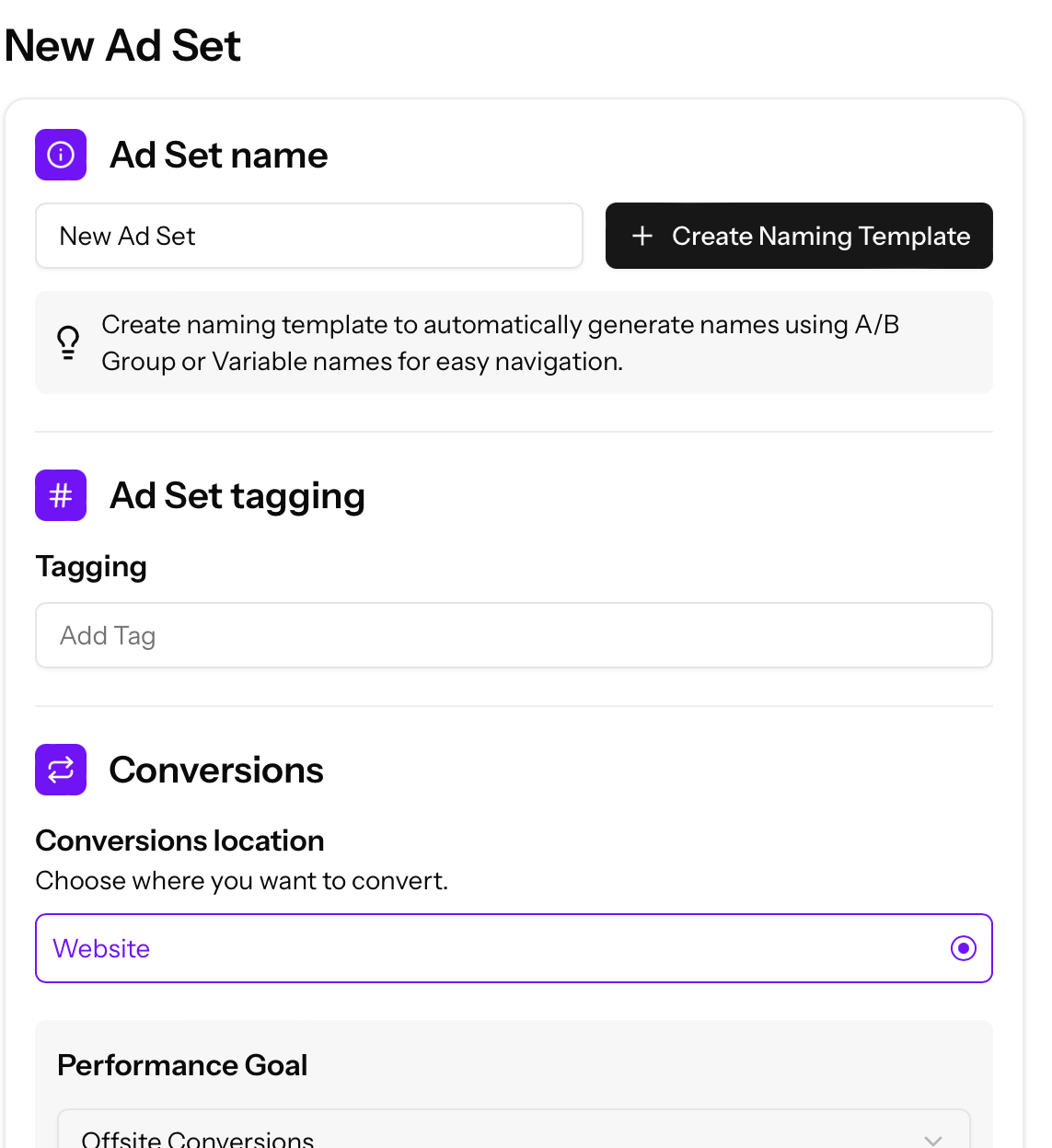Click the New Ad Set page title

click(x=122, y=45)
